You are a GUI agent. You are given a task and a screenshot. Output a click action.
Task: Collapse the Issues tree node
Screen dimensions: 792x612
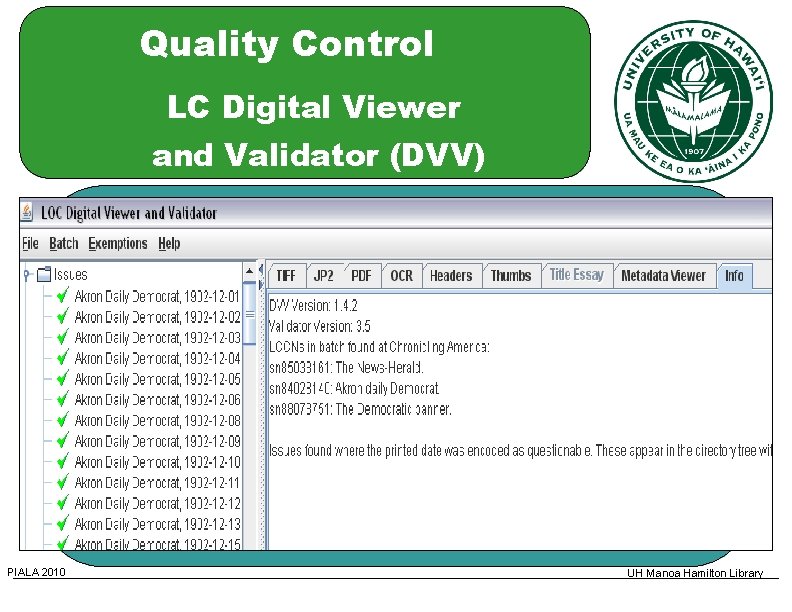click(x=27, y=275)
